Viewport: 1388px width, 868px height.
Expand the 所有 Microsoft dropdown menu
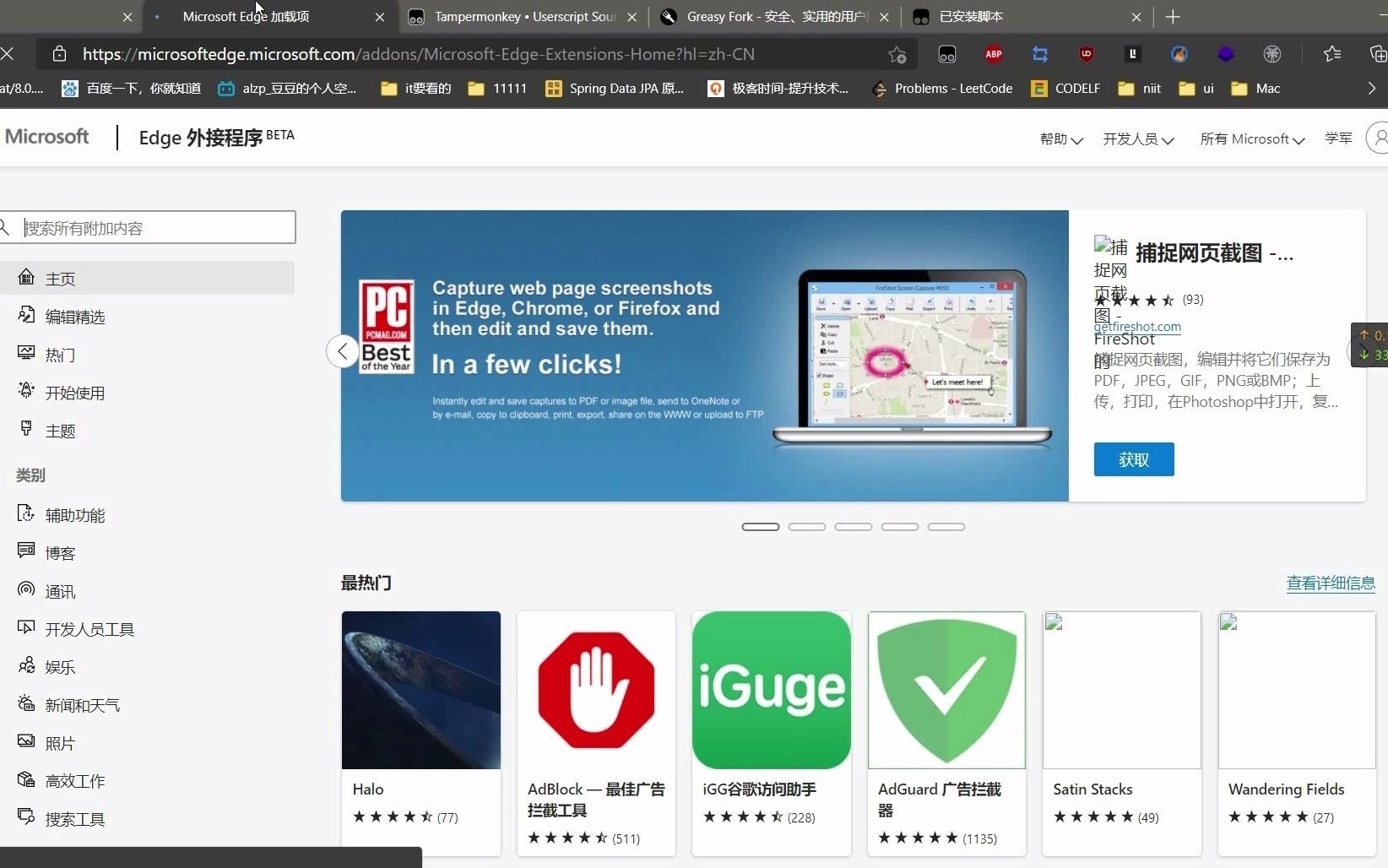click(1252, 139)
